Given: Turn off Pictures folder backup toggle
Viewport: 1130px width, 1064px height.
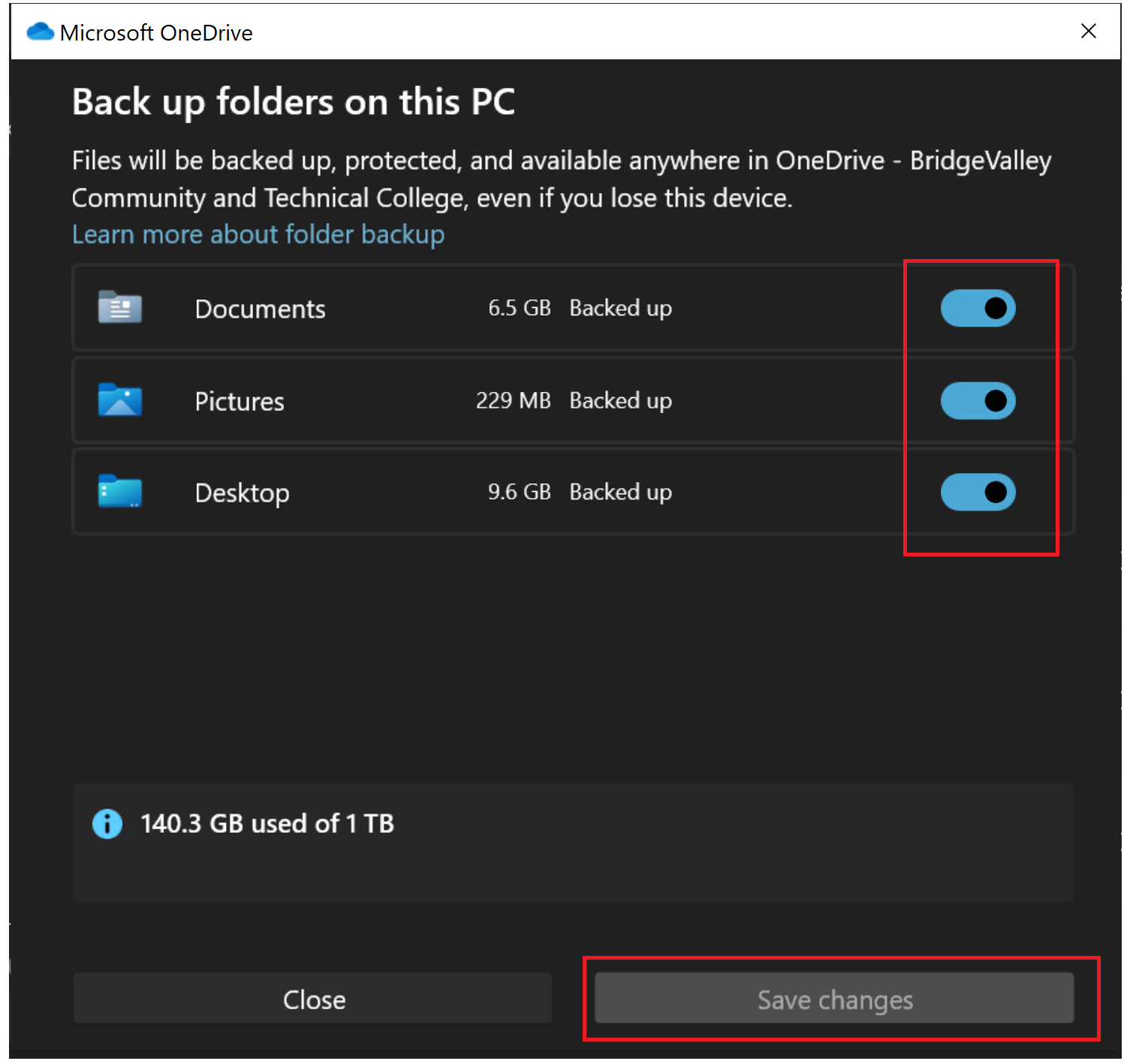Looking at the screenshot, I should click(978, 400).
